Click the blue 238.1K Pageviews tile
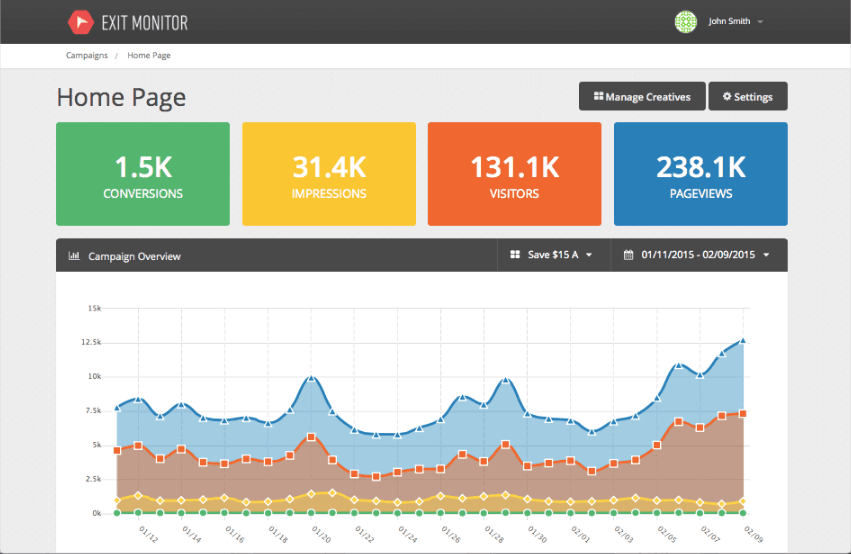 (x=700, y=174)
